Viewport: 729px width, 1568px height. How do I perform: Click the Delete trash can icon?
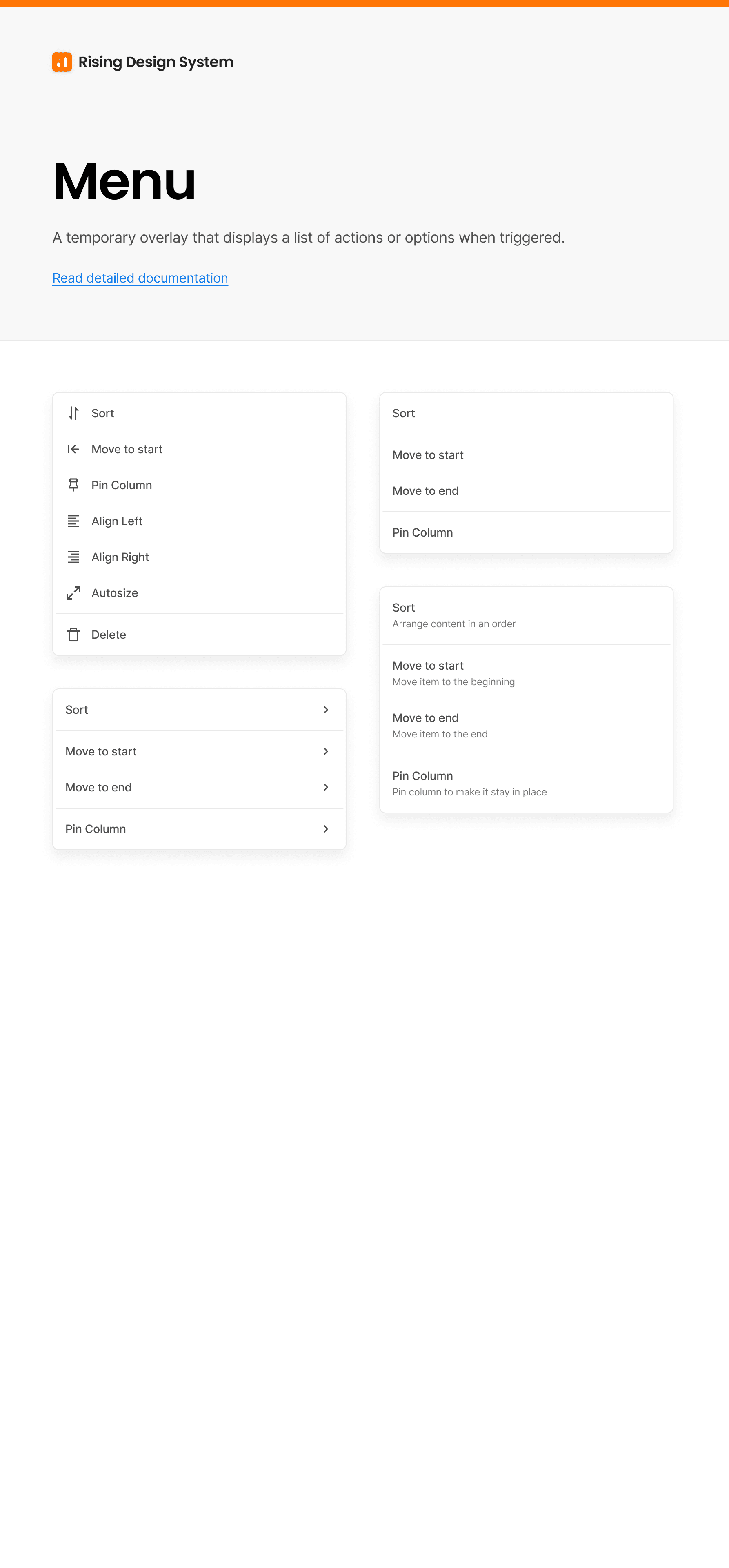pyautogui.click(x=73, y=634)
